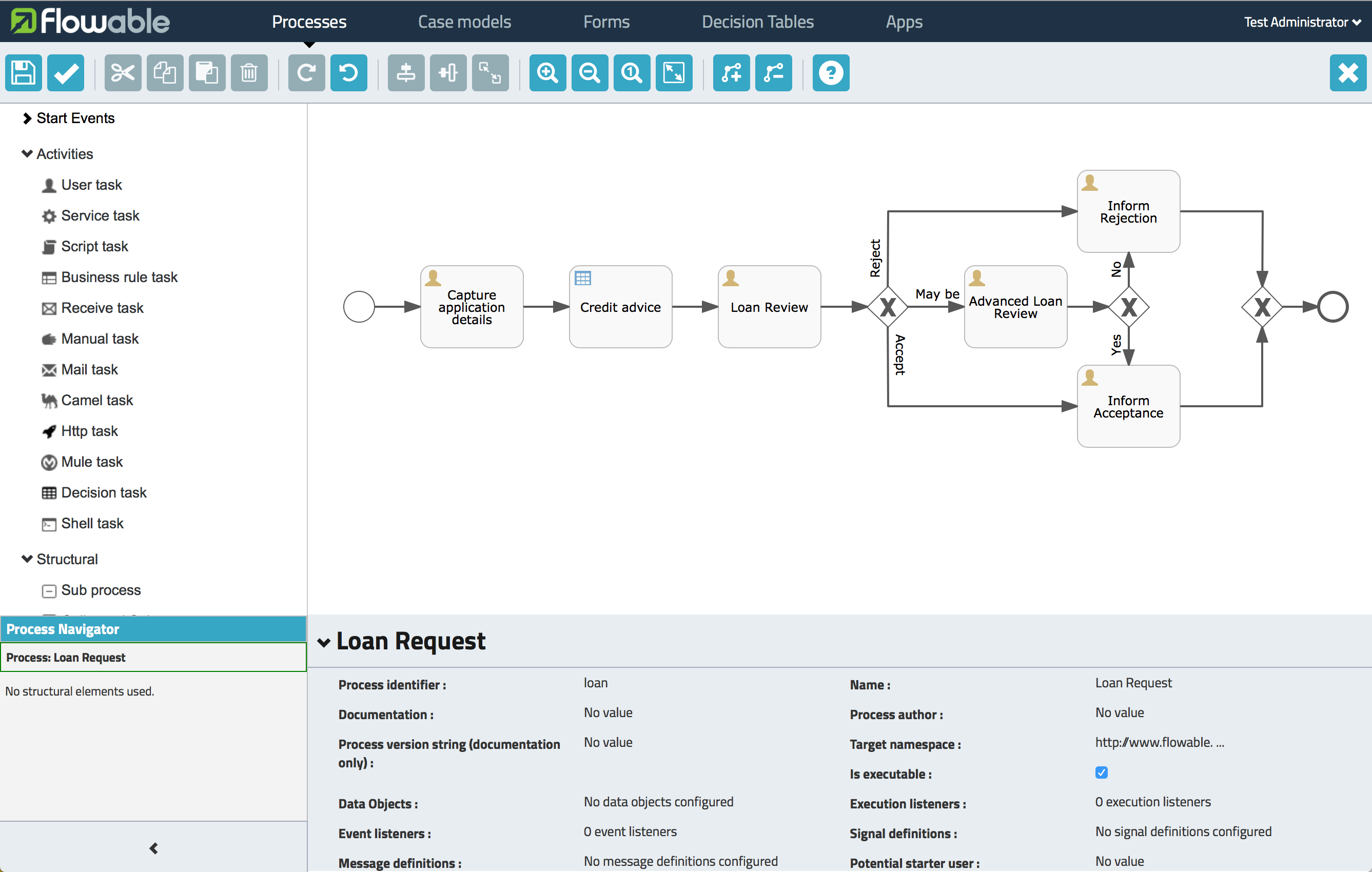
Task: Open the Decision Tables tab
Action: point(757,22)
